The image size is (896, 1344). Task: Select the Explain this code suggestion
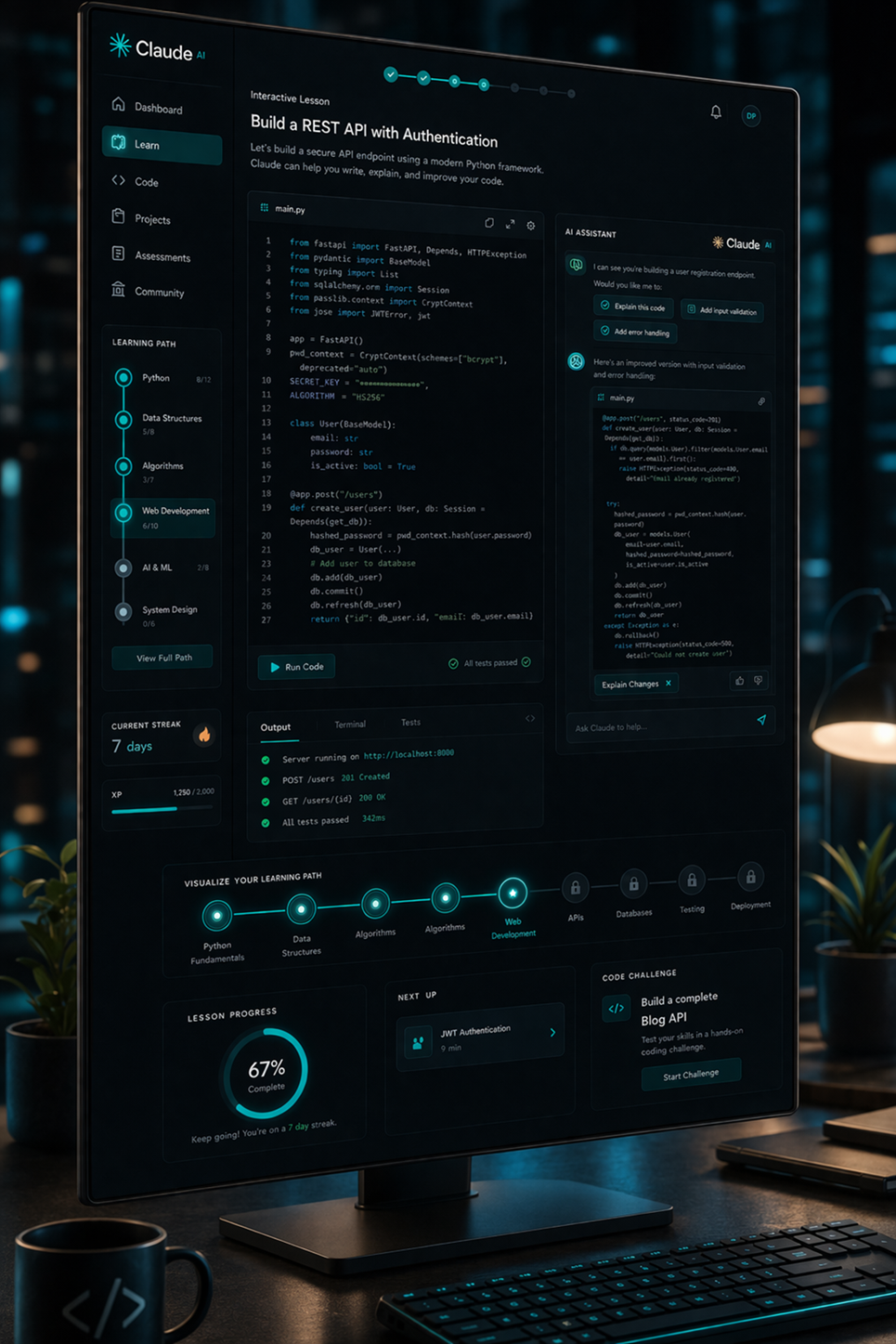point(634,307)
